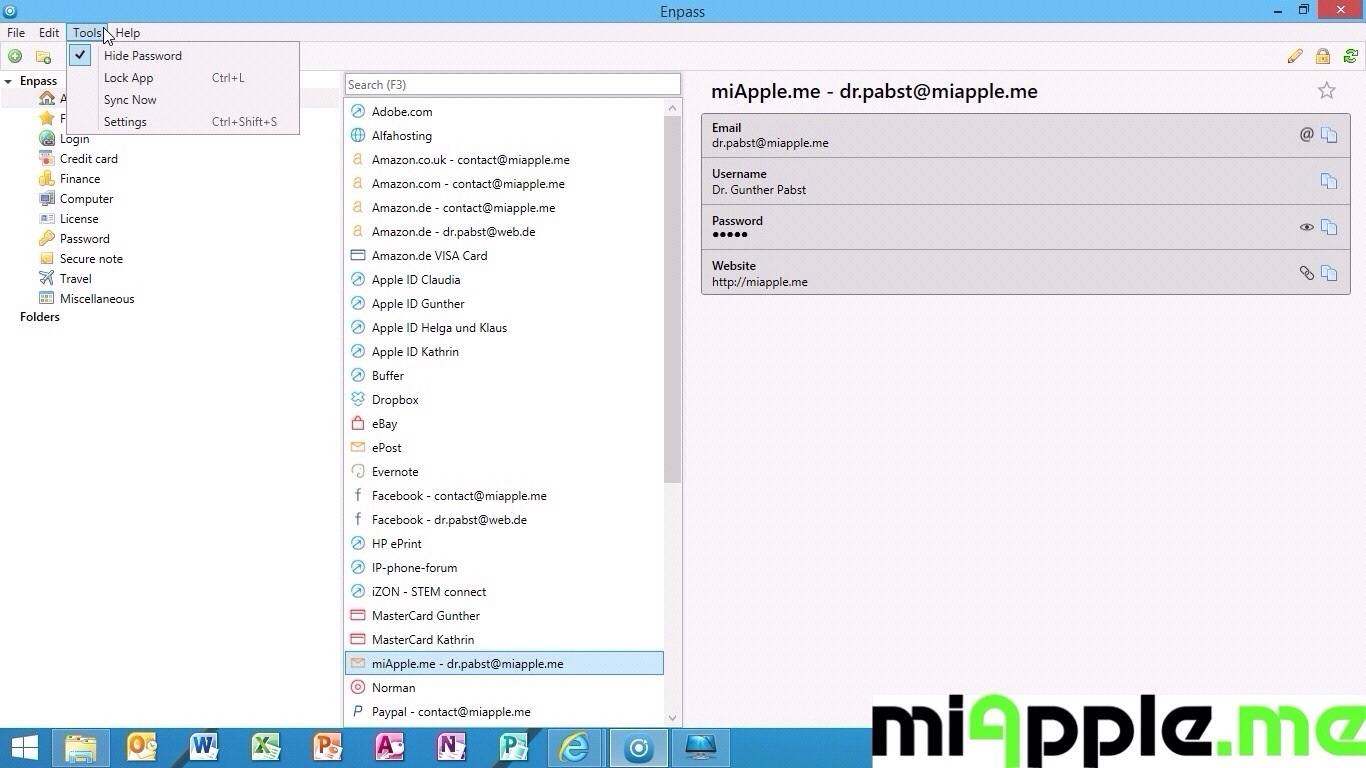Toggle the Hide Password menu option
This screenshot has height=768, width=1366.
[x=143, y=56]
